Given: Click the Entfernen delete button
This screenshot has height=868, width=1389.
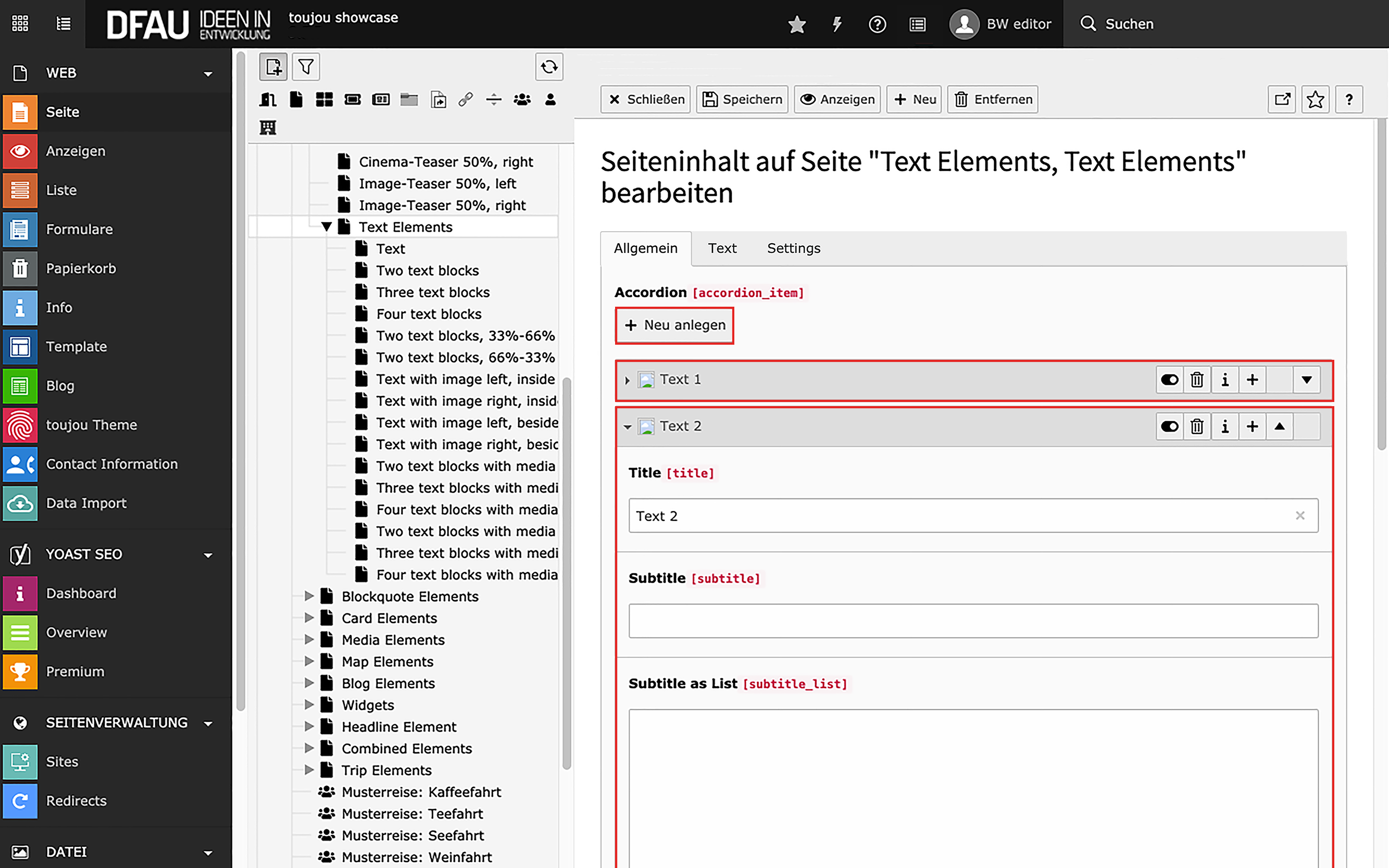Looking at the screenshot, I should point(993,99).
